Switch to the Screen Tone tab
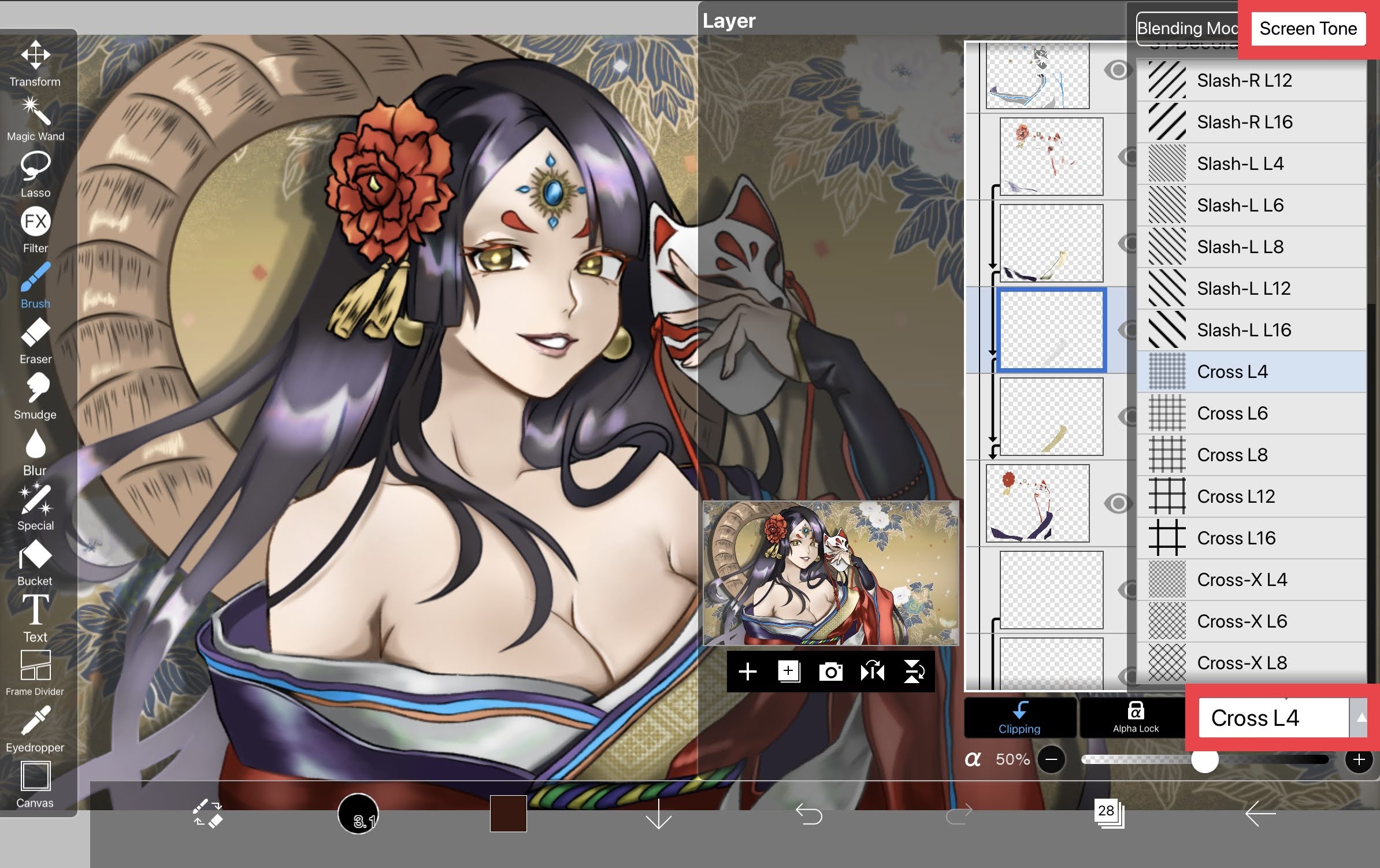1380x868 pixels. pos(1308,28)
